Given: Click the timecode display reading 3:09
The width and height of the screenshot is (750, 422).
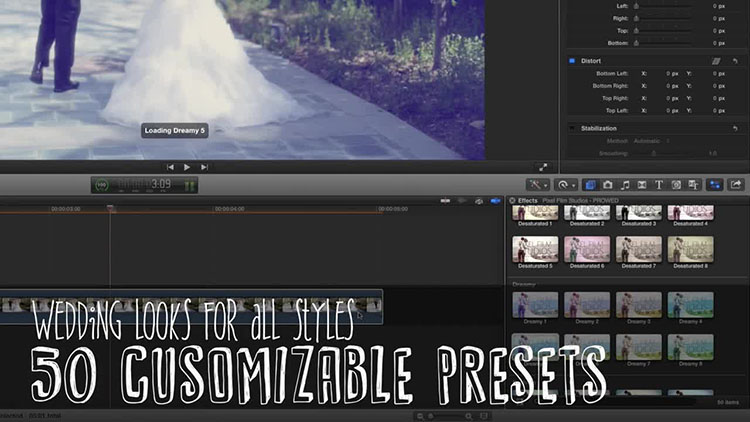Looking at the screenshot, I should click(x=161, y=184).
